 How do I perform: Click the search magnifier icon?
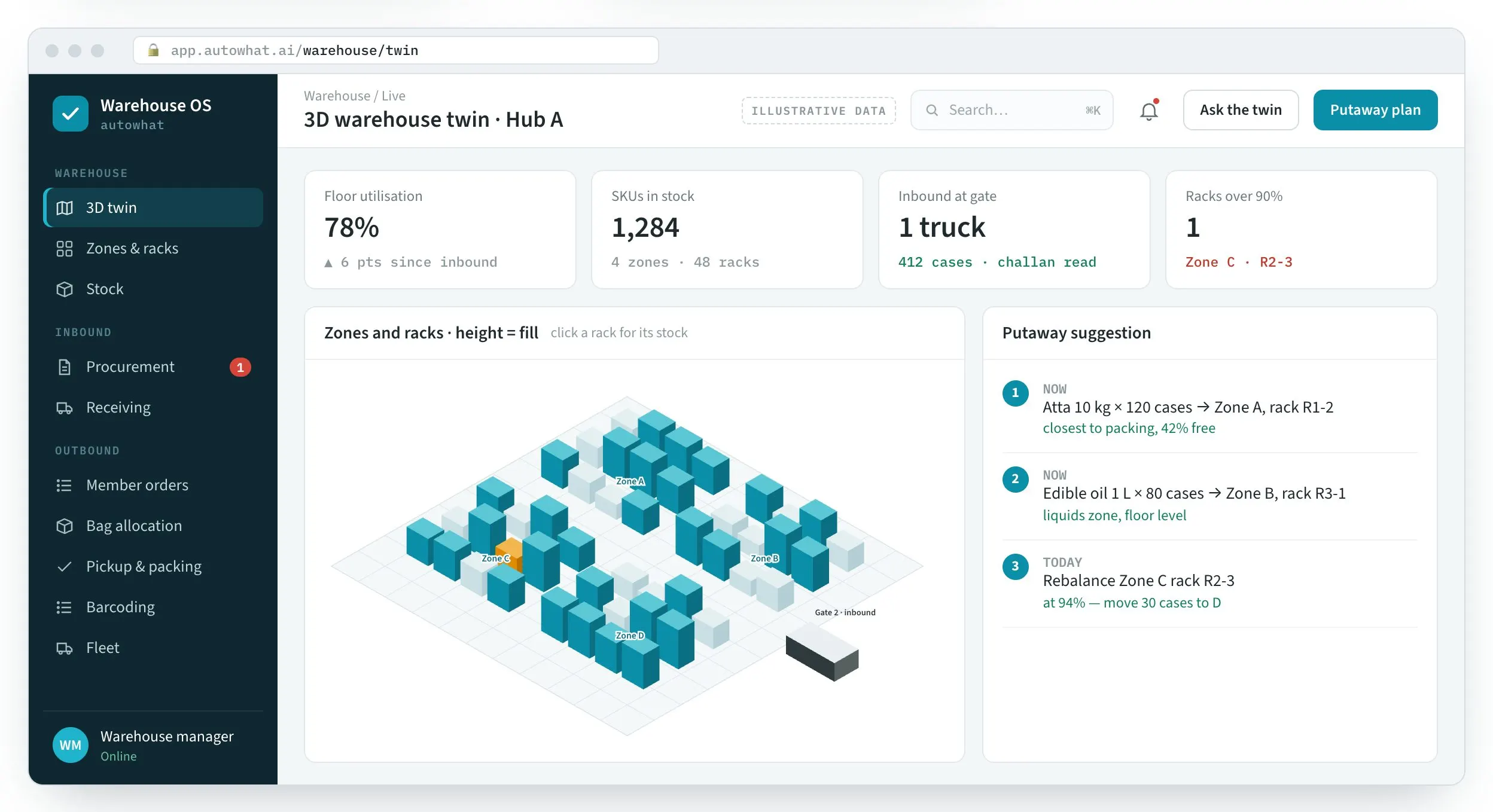click(x=931, y=110)
